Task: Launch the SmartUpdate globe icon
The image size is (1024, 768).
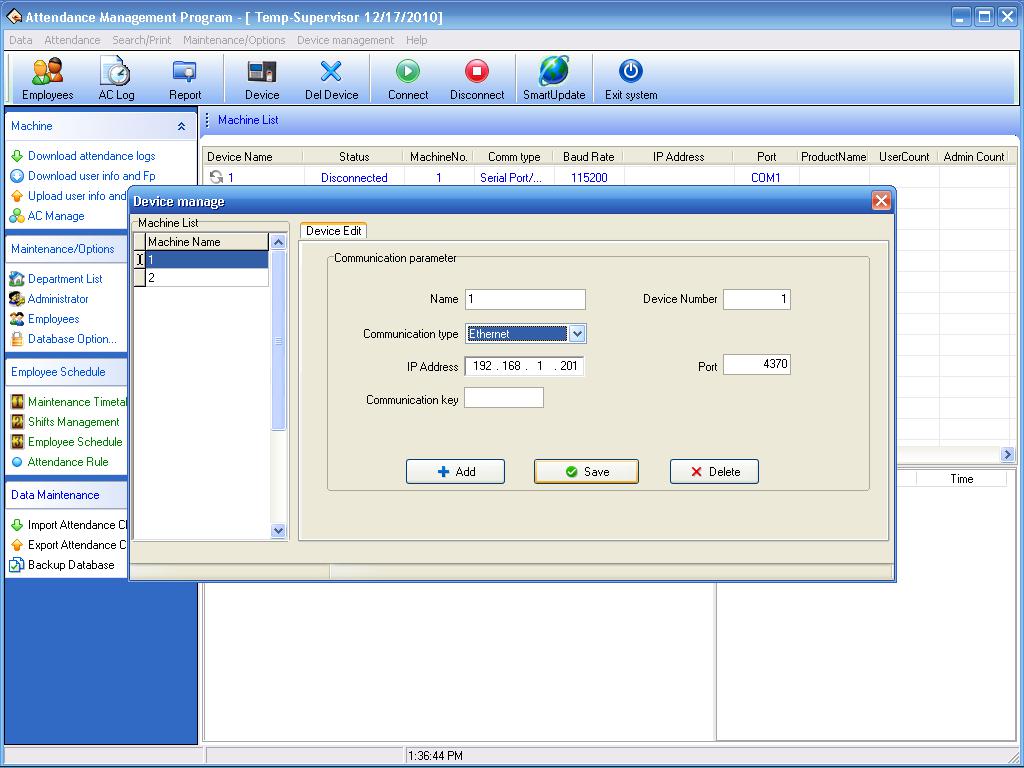Action: coord(554,71)
